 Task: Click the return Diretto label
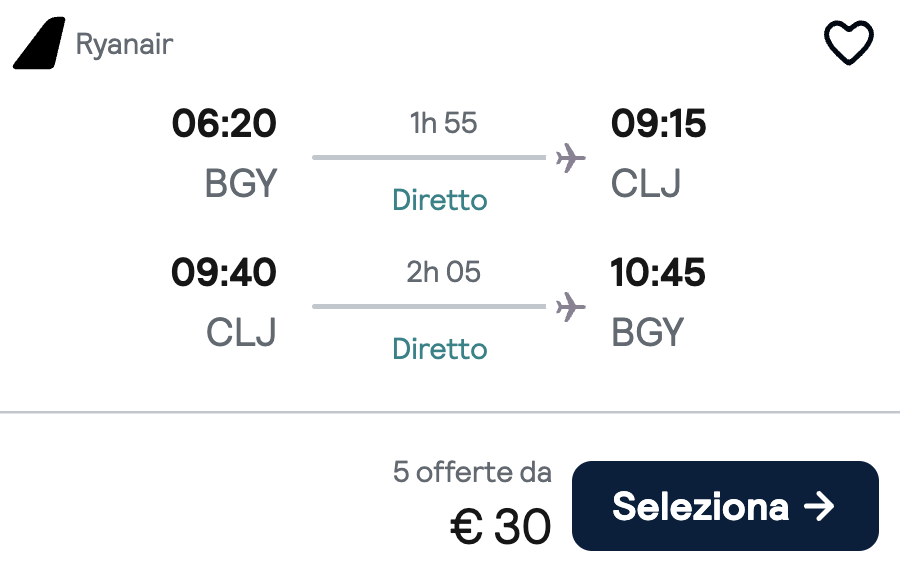[x=440, y=349]
